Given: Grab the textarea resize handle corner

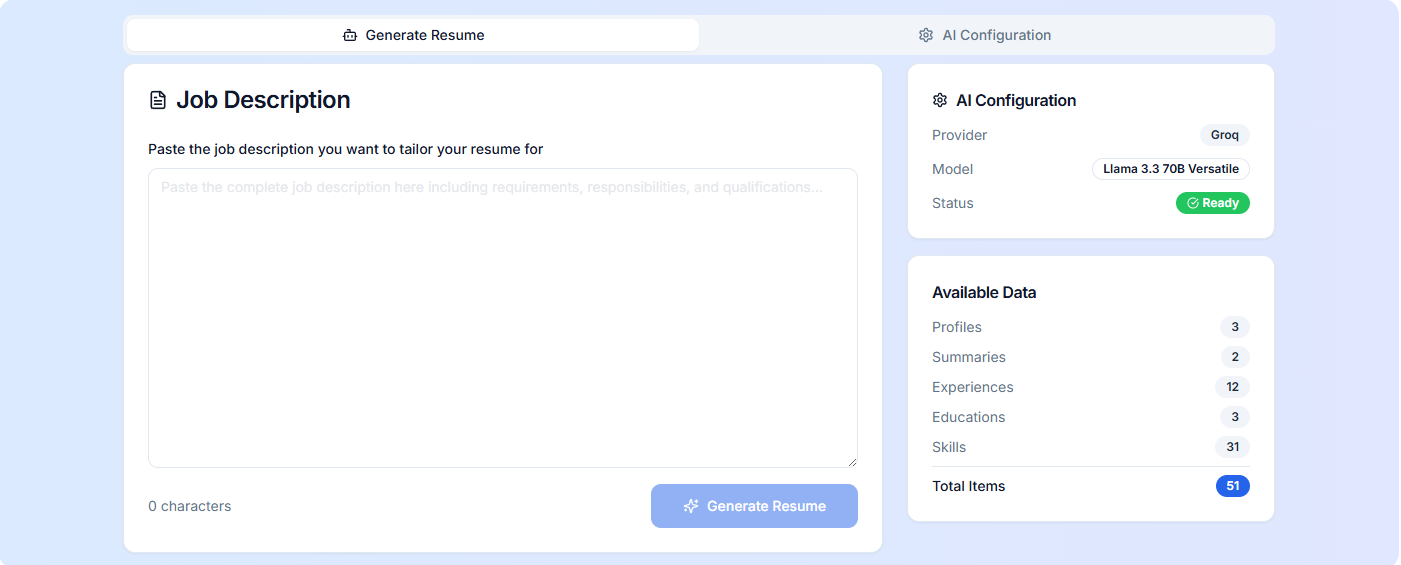Looking at the screenshot, I should pyautogui.click(x=853, y=463).
